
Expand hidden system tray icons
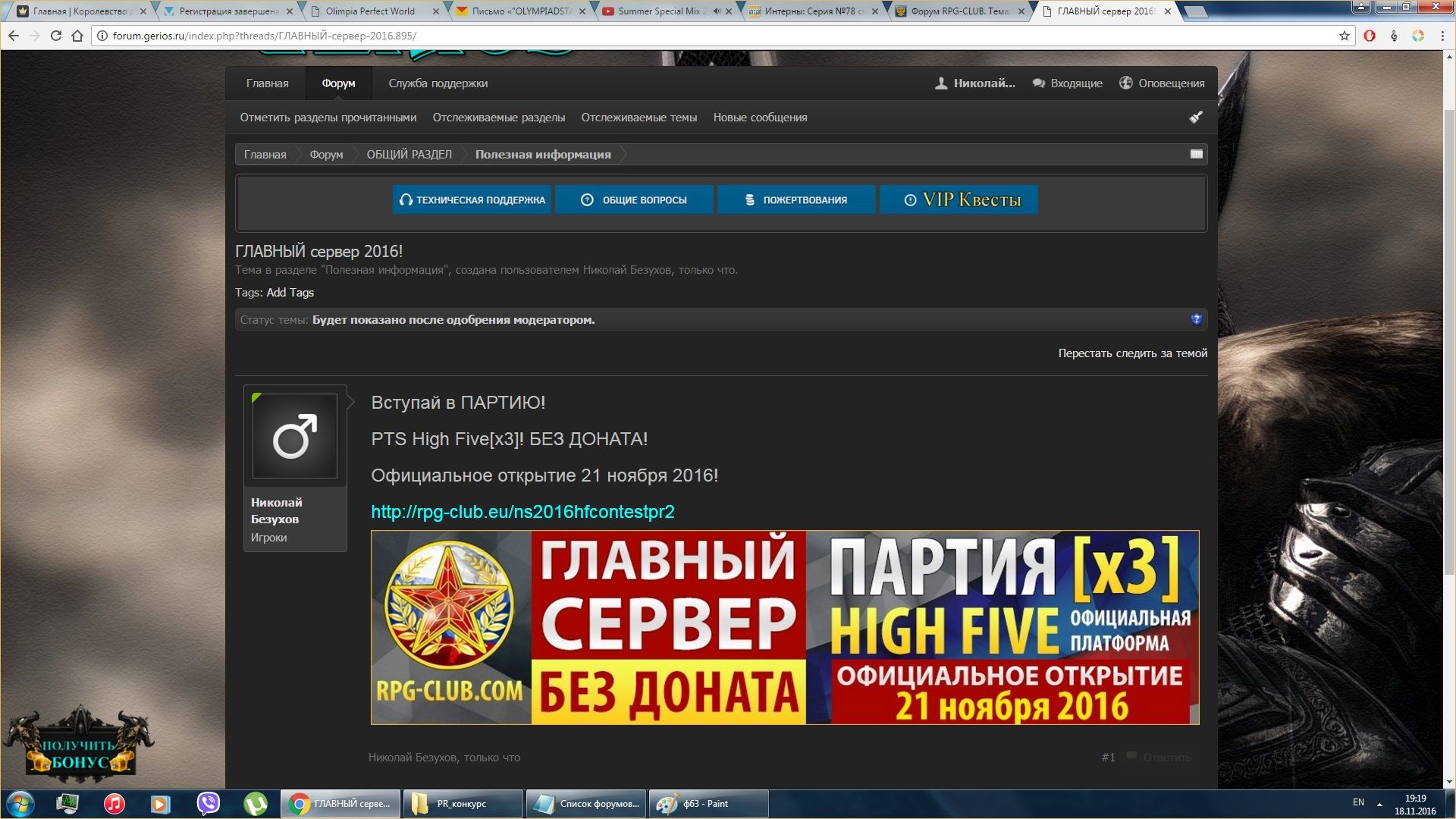1379,804
